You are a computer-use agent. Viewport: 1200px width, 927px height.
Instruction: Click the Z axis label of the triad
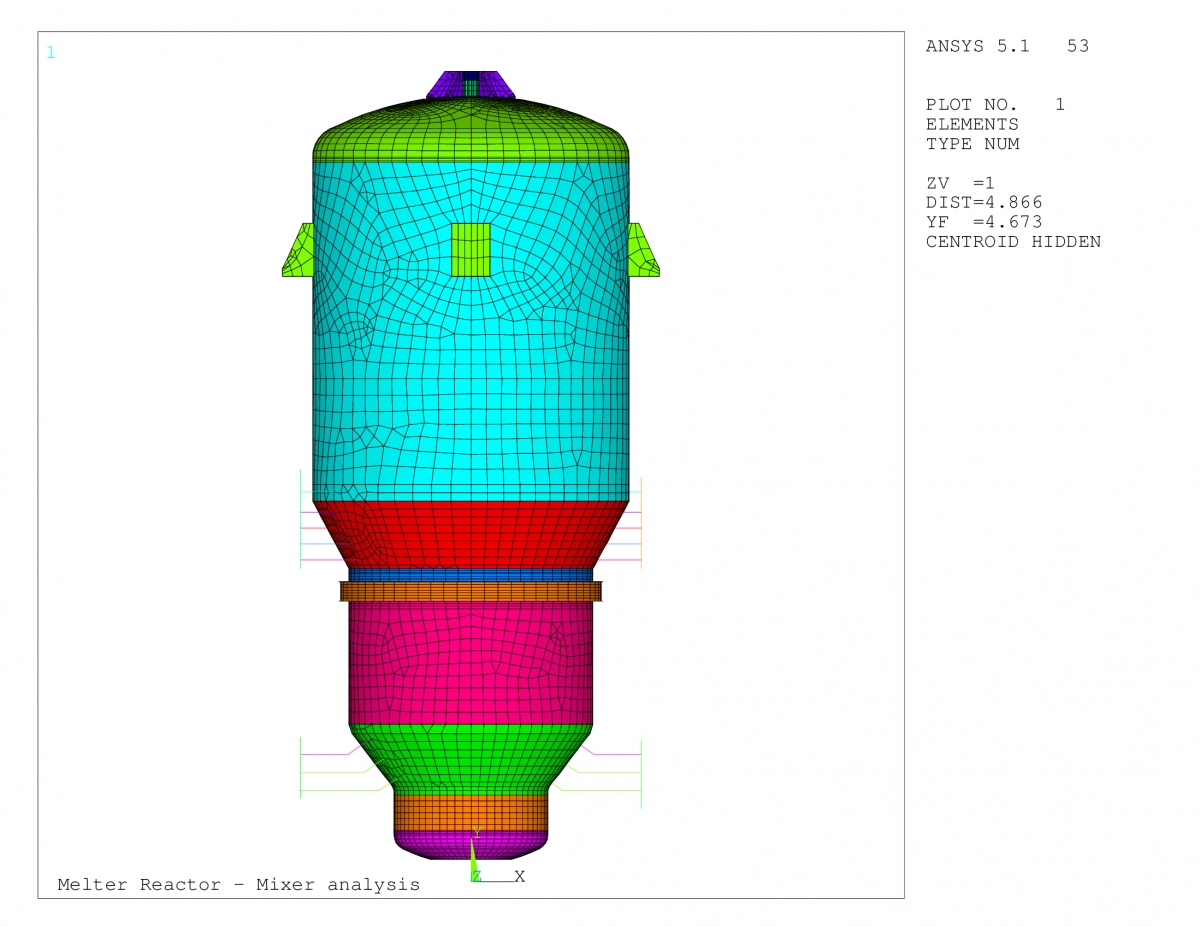[477, 876]
